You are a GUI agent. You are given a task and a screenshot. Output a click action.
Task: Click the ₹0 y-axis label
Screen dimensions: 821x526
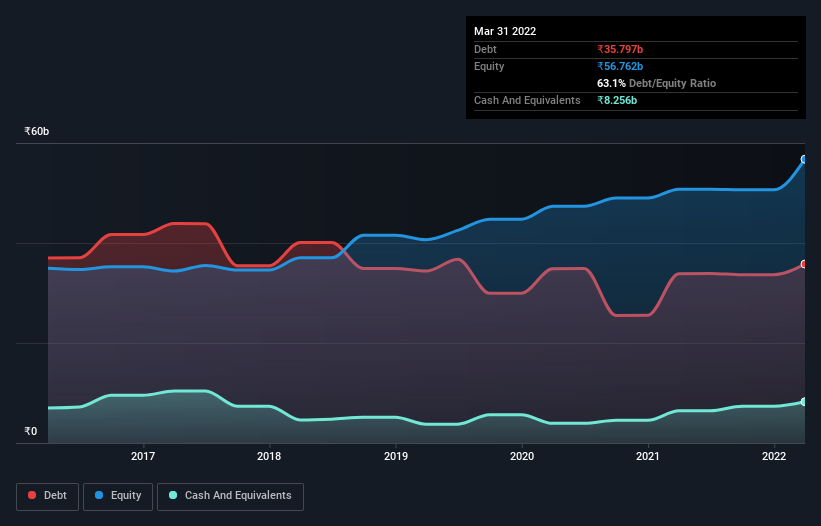[x=31, y=431]
